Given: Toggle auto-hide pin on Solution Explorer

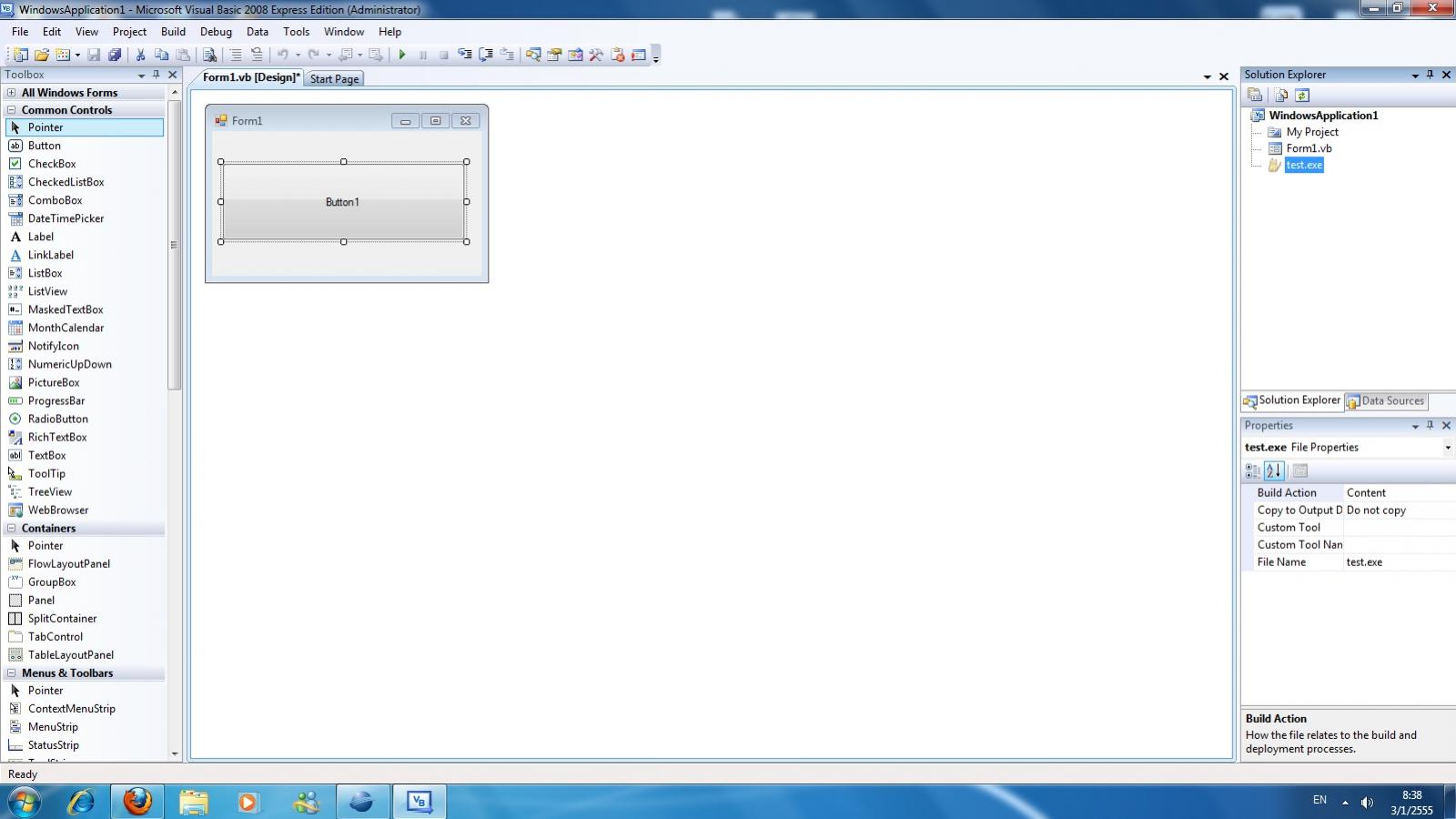Looking at the screenshot, I should (x=1431, y=75).
